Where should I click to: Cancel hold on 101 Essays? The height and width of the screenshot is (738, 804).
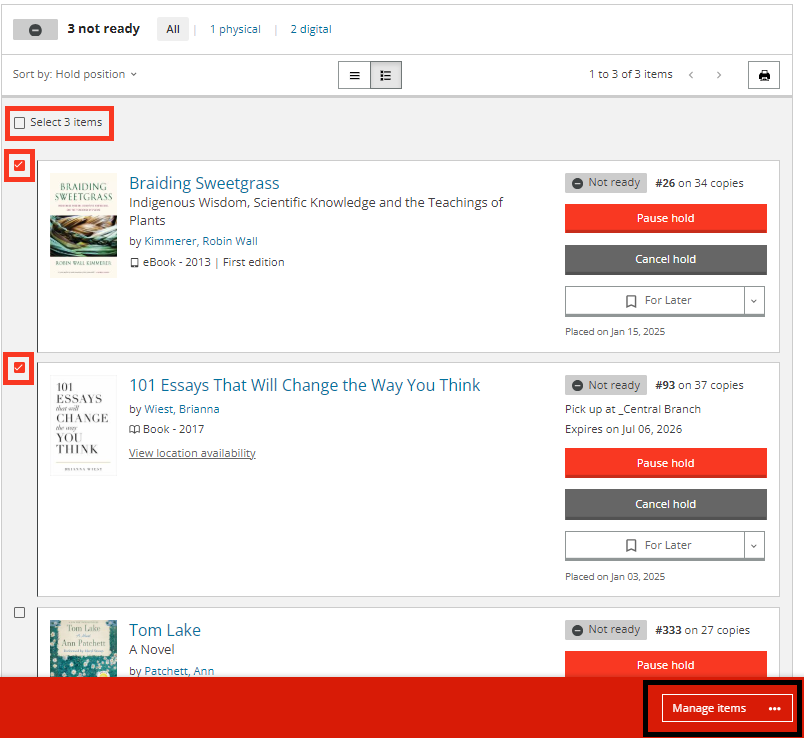pyautogui.click(x=666, y=504)
